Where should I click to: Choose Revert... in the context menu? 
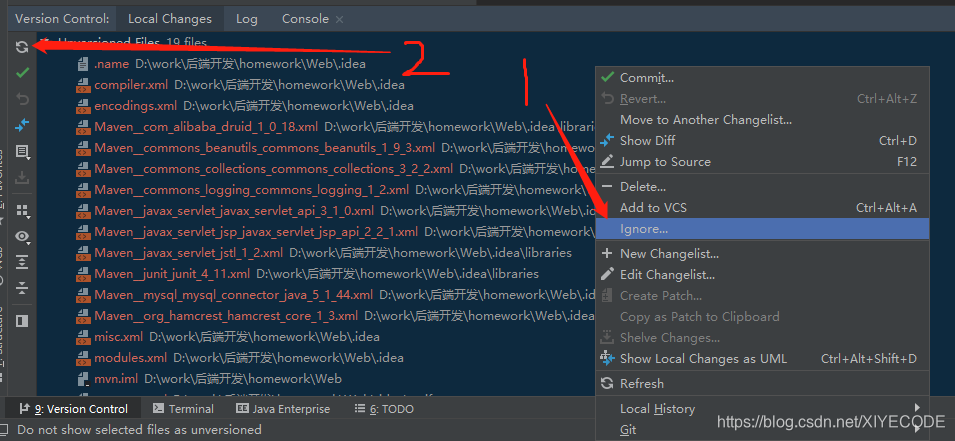tap(762, 99)
